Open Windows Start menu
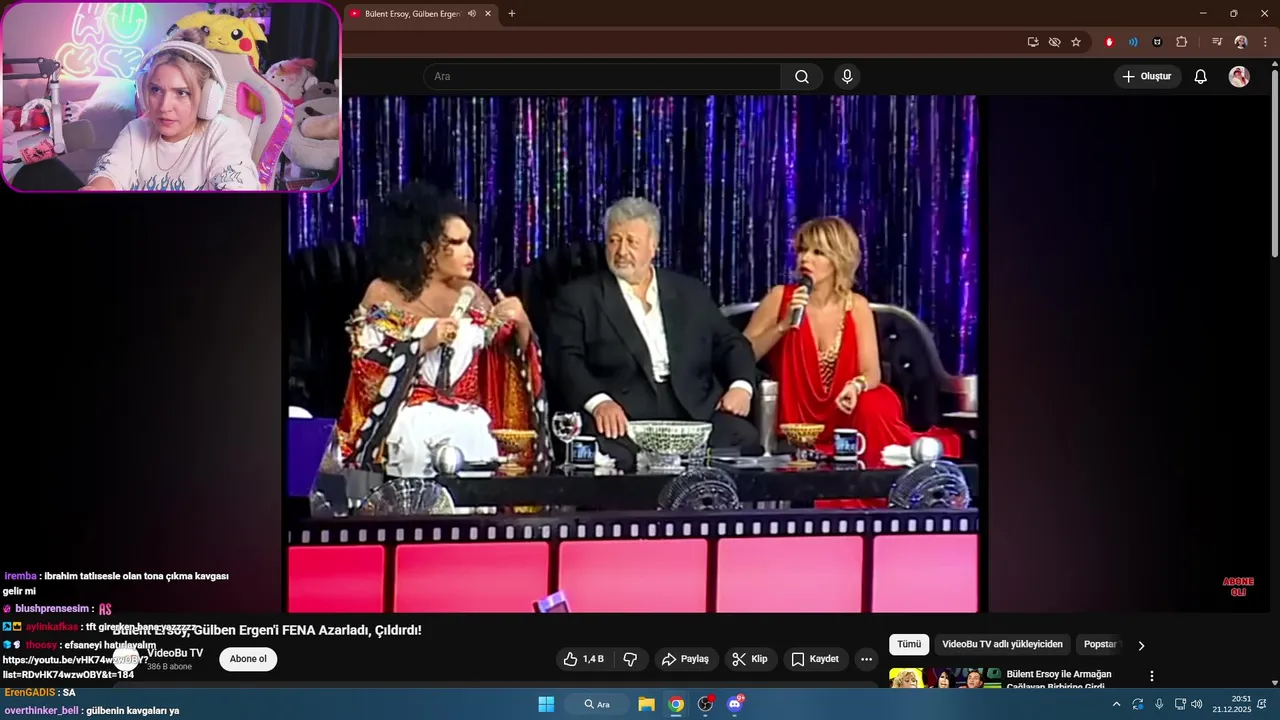Image resolution: width=1280 pixels, height=720 pixels. (546, 704)
